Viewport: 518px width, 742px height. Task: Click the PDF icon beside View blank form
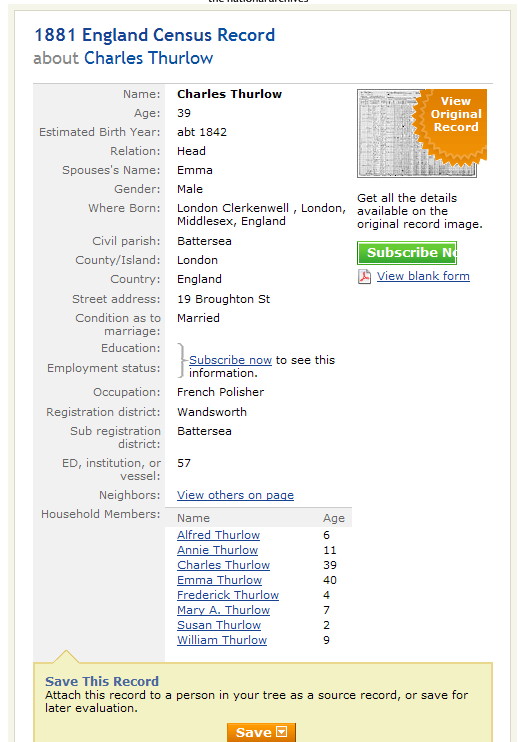[364, 276]
